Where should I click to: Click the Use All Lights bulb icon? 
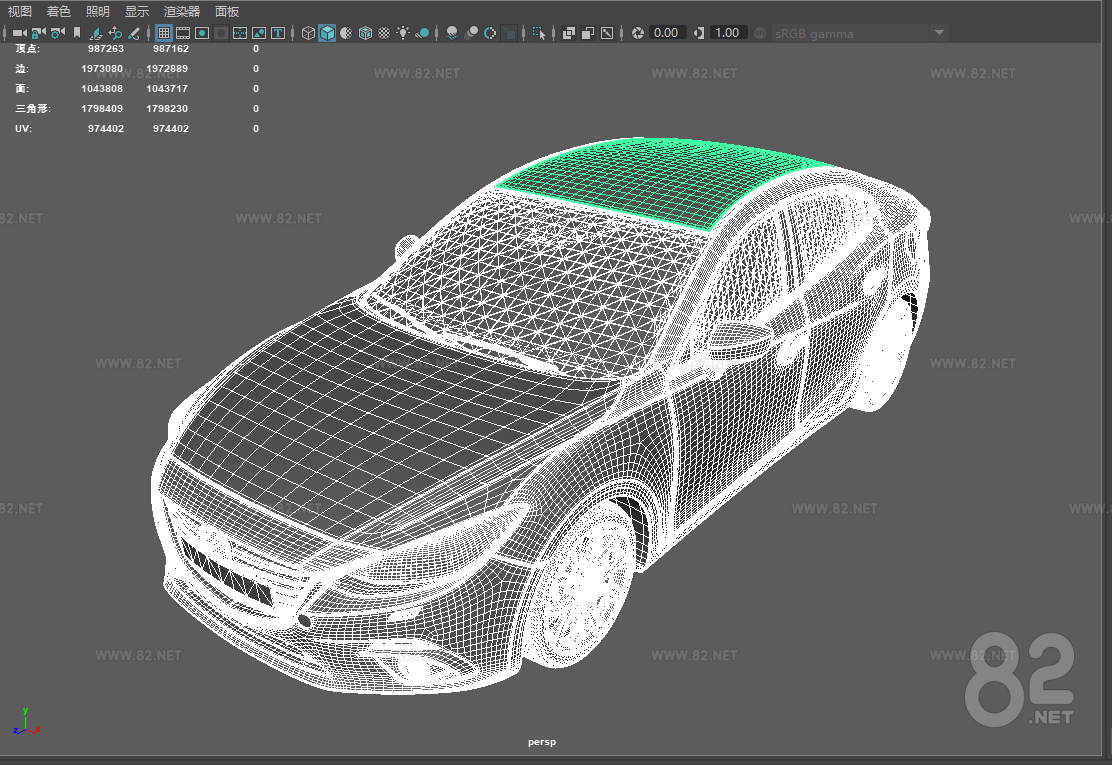(x=403, y=33)
